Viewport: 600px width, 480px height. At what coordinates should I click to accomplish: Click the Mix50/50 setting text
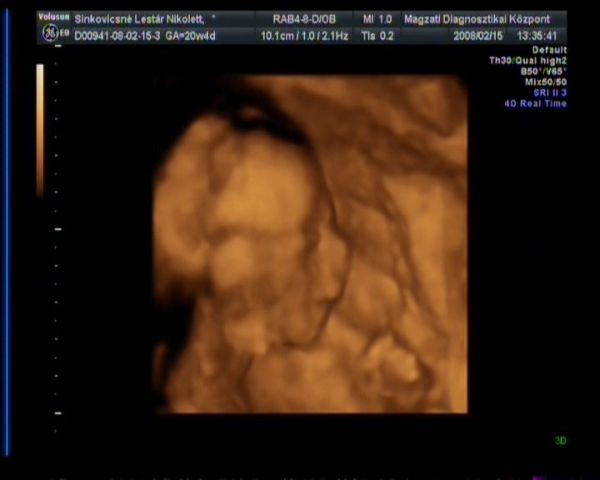(545, 82)
